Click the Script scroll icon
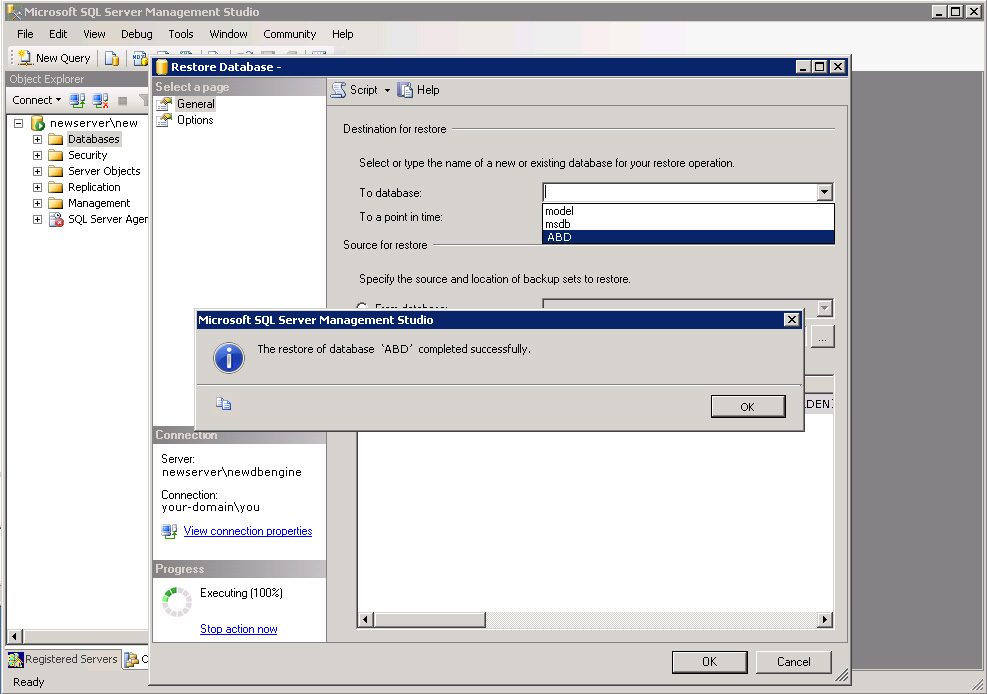Viewport: 987px width, 694px height. pyautogui.click(x=339, y=90)
